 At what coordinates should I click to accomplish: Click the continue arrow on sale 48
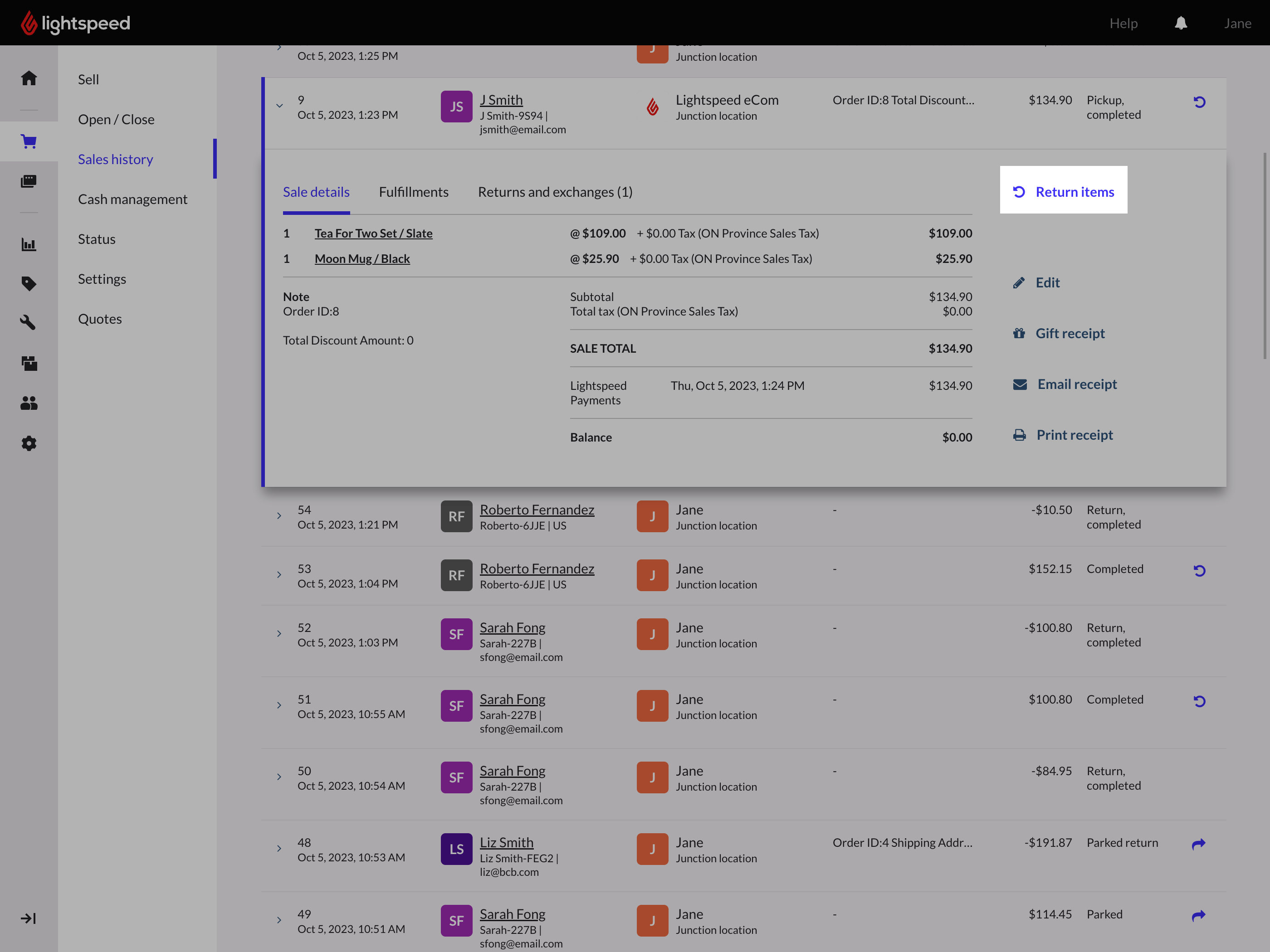[x=1198, y=844]
